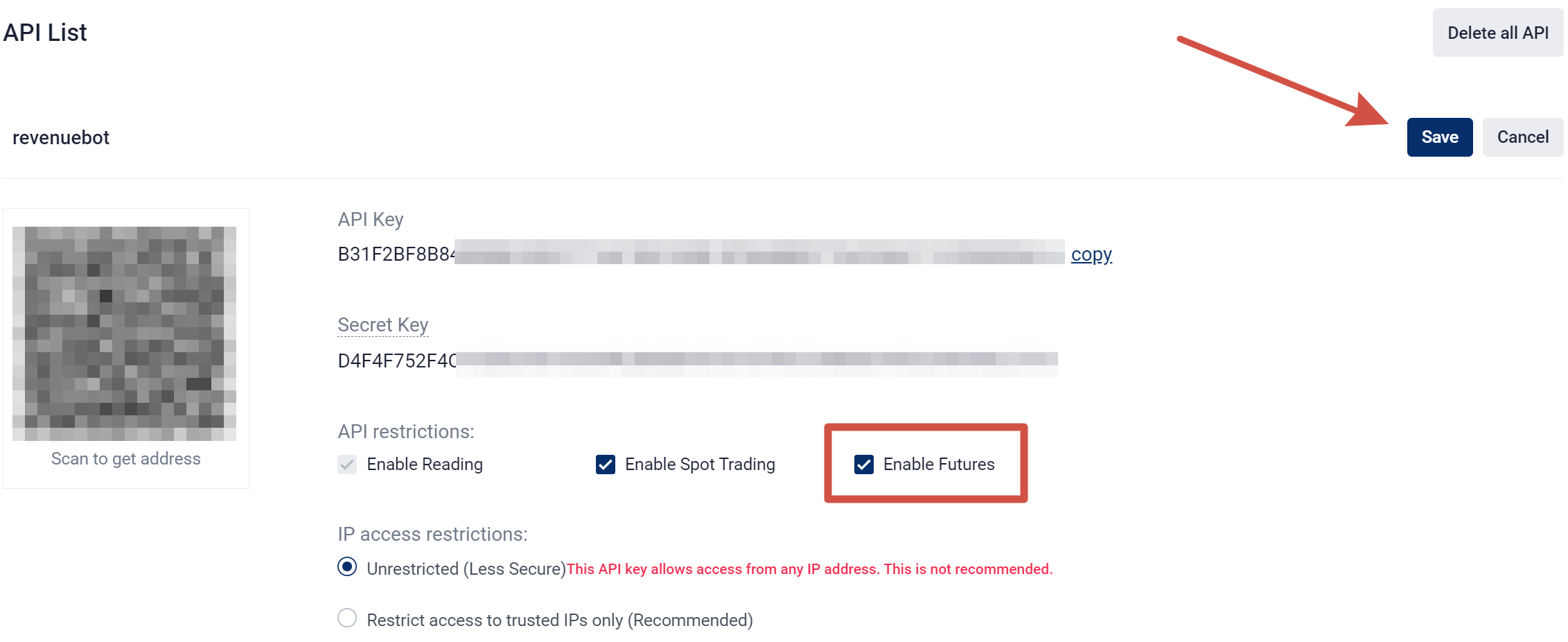The height and width of the screenshot is (642, 1568).
Task: Copy the API key via copy link
Action: [1091, 254]
